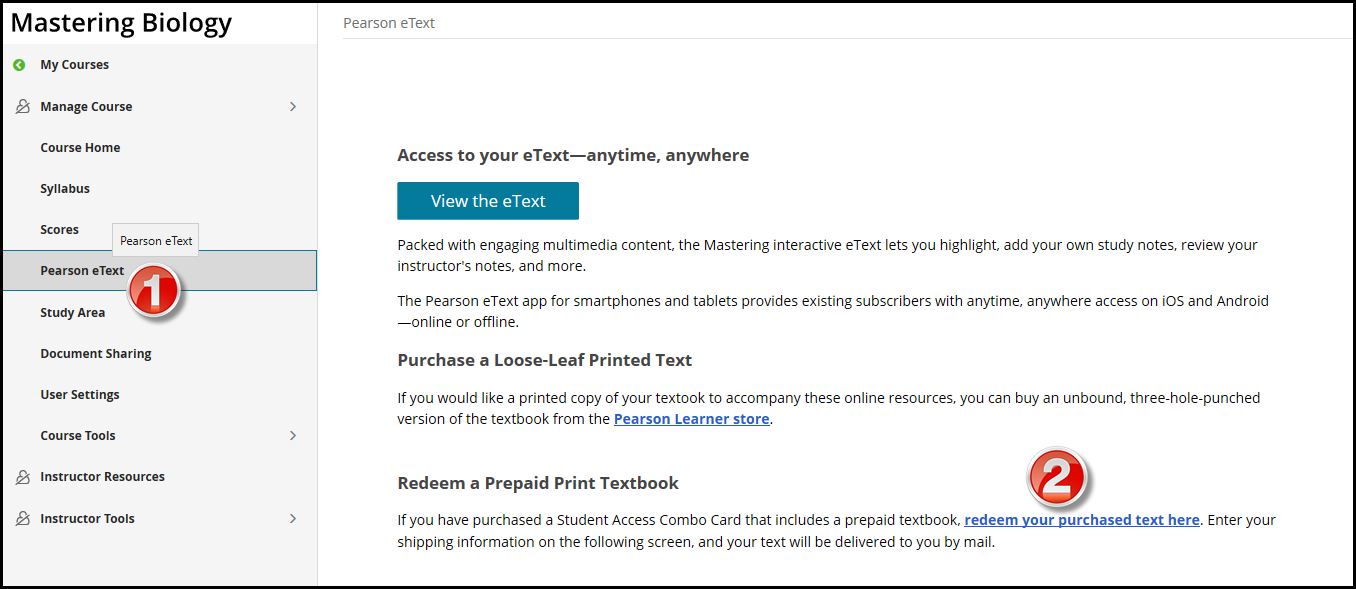Click the Instructor Tools icon
Viewport: 1356px width, 589px height.
[23, 518]
